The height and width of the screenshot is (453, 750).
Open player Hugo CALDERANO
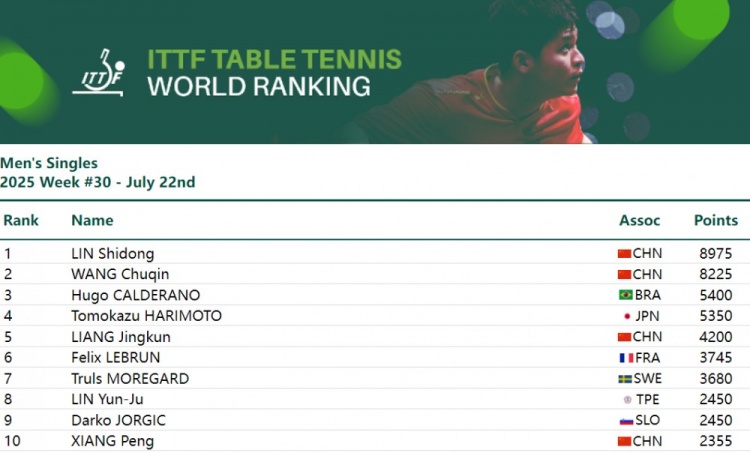point(135,295)
